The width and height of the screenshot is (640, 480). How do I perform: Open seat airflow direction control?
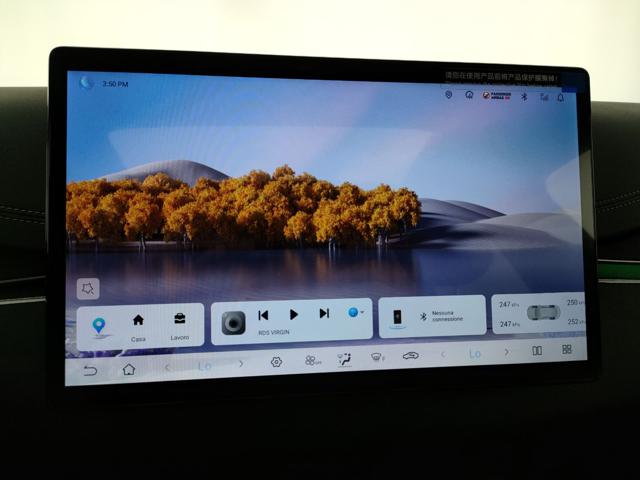click(x=345, y=359)
